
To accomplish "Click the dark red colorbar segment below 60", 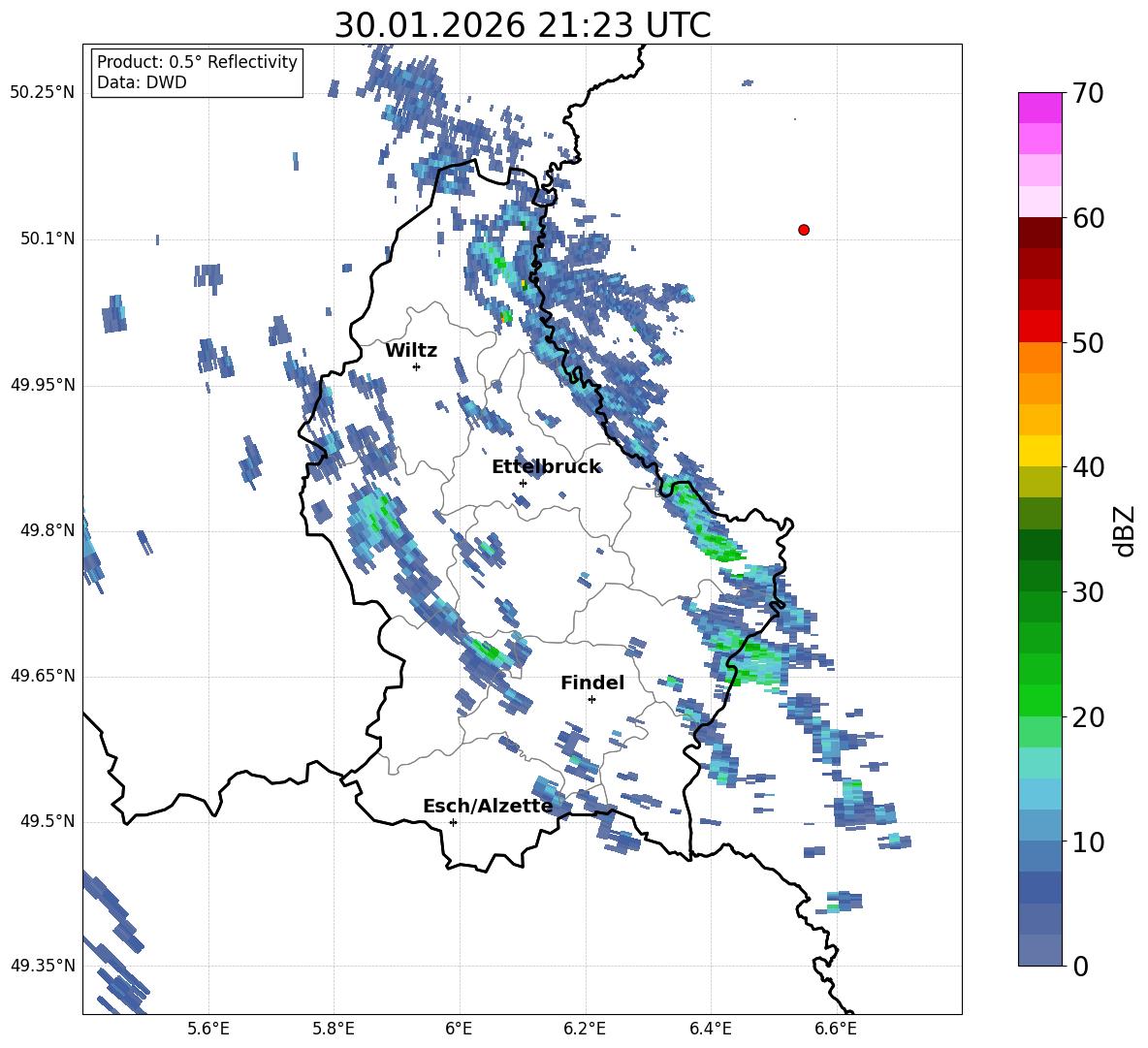I will tap(1039, 233).
